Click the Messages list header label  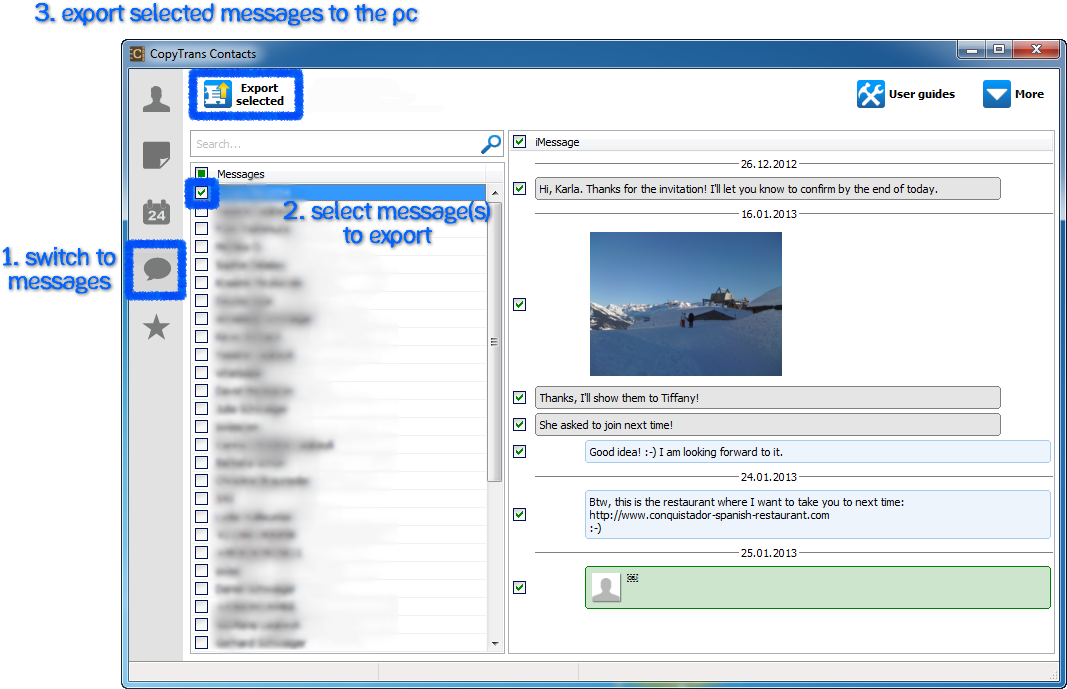(x=241, y=173)
